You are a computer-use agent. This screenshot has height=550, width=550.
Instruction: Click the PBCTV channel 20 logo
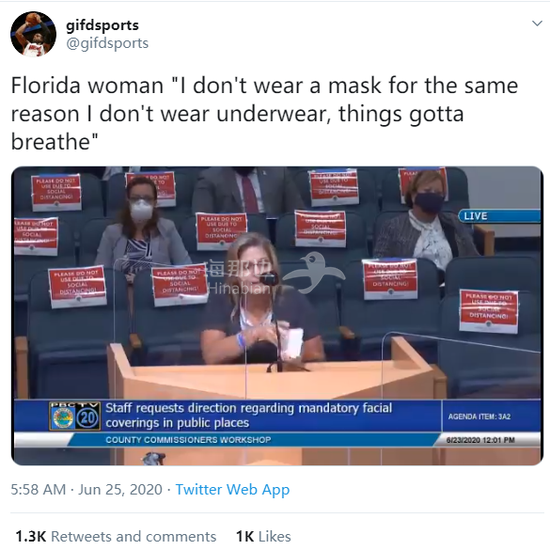pyautogui.click(x=75, y=416)
